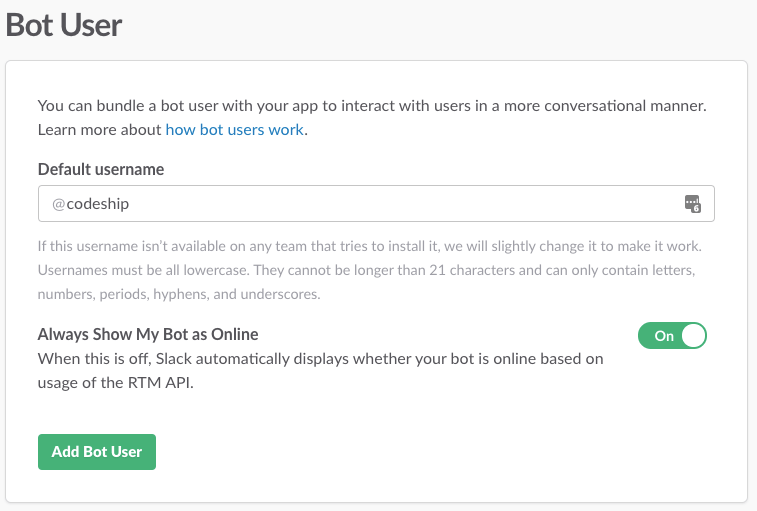The height and width of the screenshot is (511, 757).
Task: Click the 'On' label inside the green switch
Action: (x=664, y=336)
